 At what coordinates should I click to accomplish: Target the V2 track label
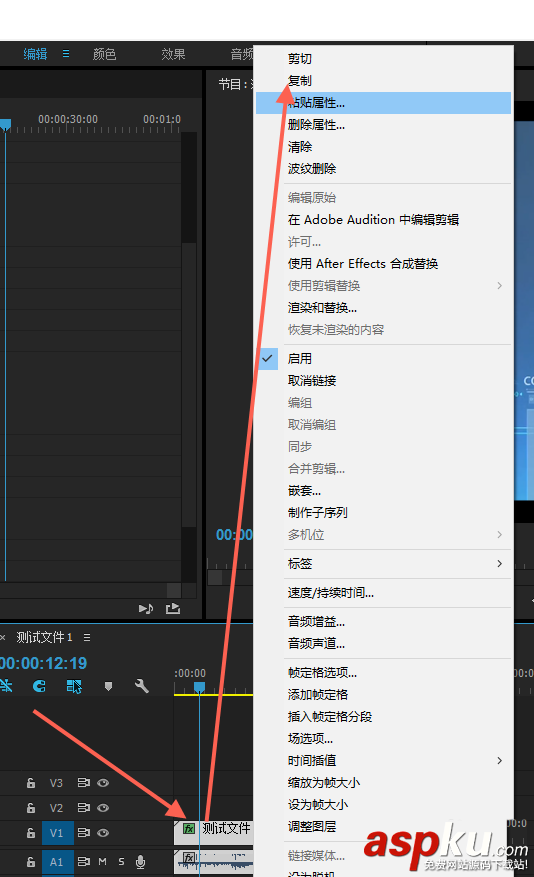click(x=56, y=808)
